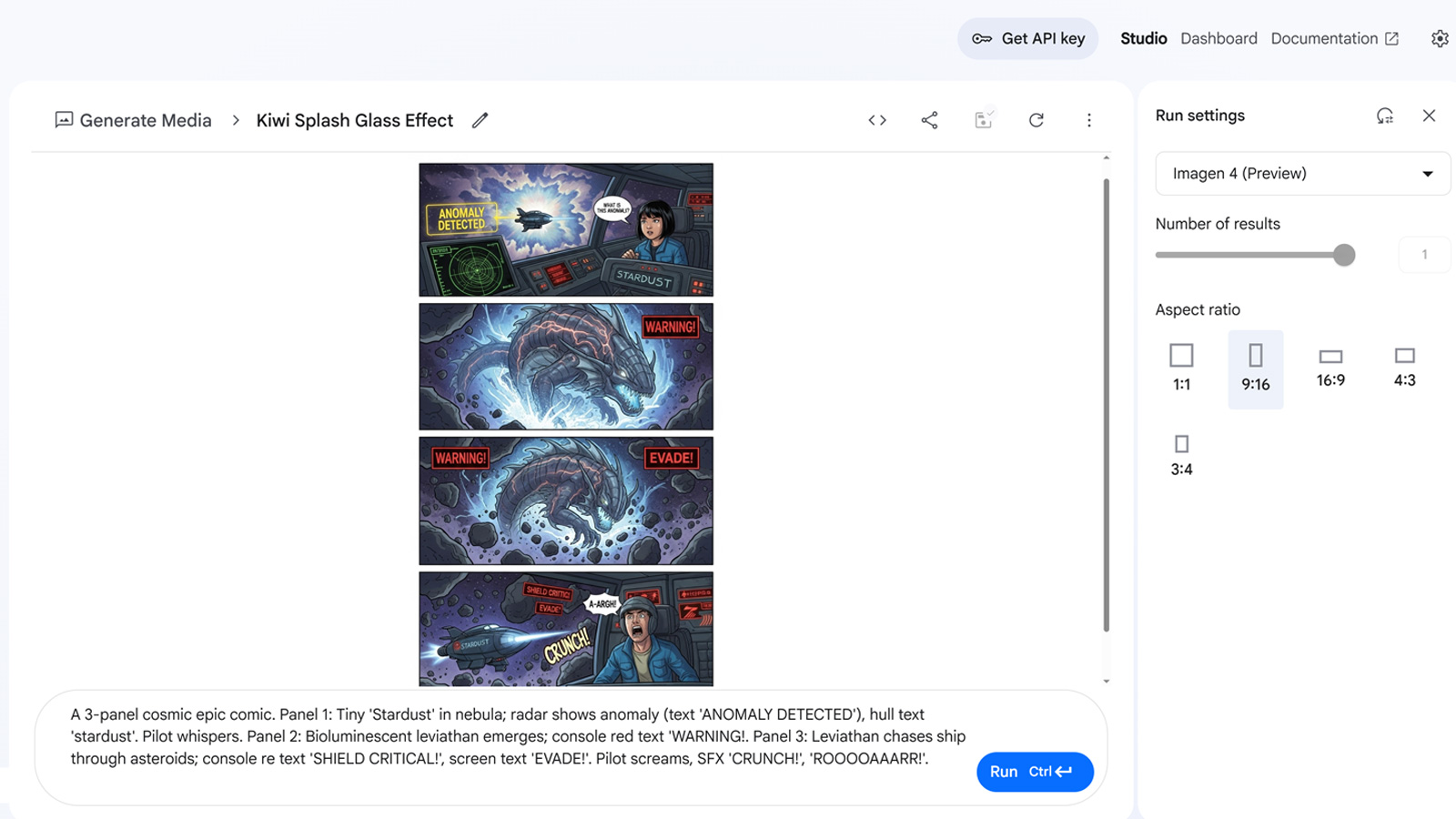Click the refresh icon in the prompt toolbar
Viewport: 1456px width, 819px height.
1036,120
